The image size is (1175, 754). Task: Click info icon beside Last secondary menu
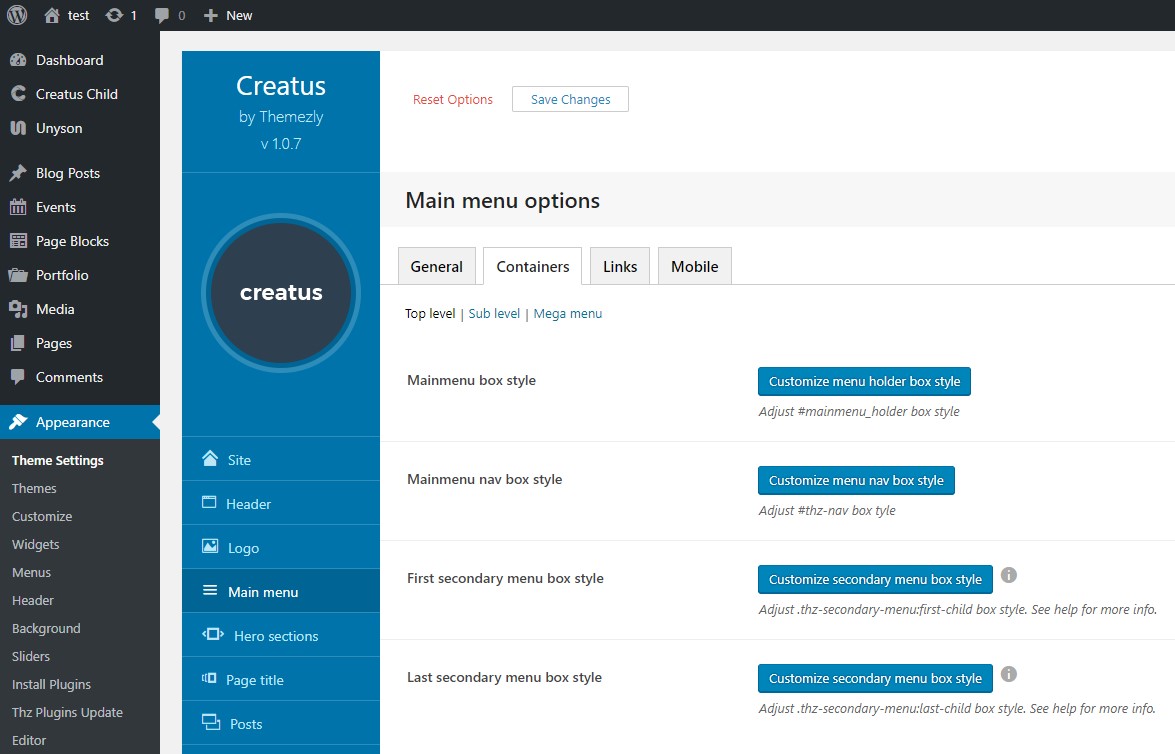1009,674
